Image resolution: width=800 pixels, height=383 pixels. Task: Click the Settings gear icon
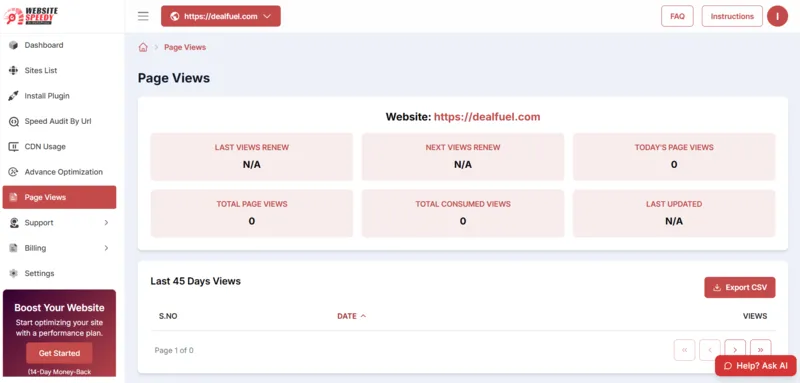14,274
